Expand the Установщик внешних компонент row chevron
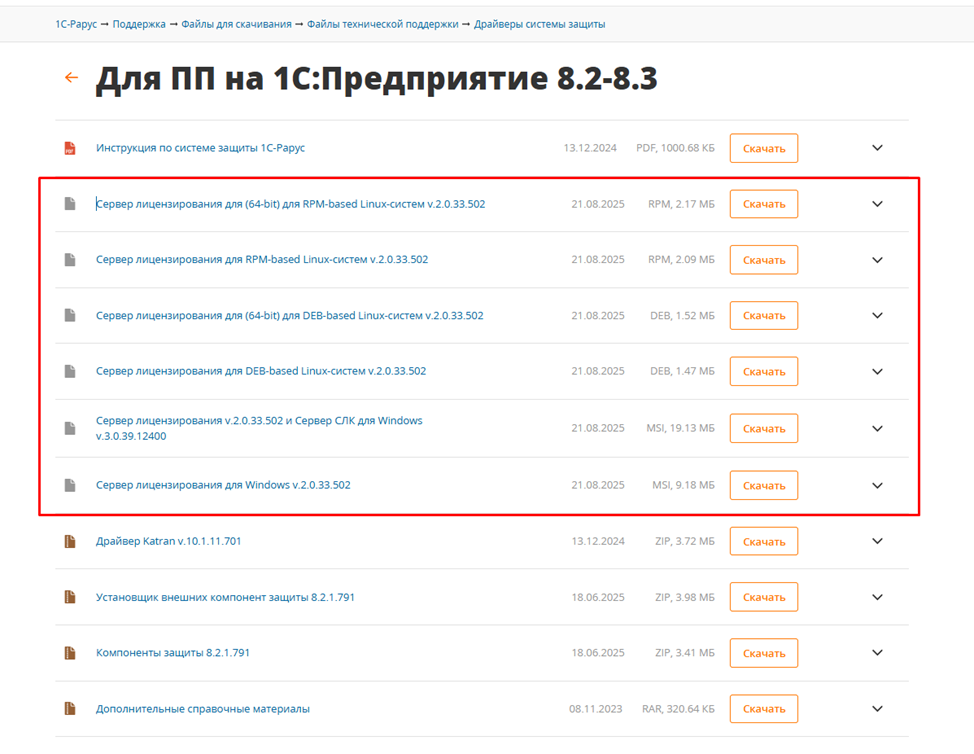 877,597
